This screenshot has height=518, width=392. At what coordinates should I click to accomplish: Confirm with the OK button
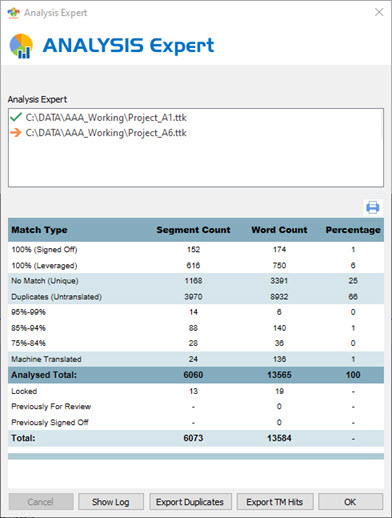(350, 502)
